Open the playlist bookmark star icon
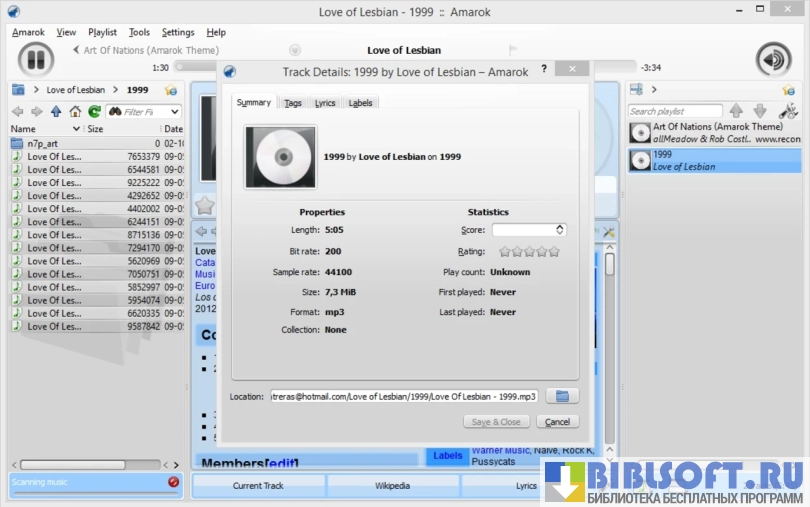 coord(788,90)
